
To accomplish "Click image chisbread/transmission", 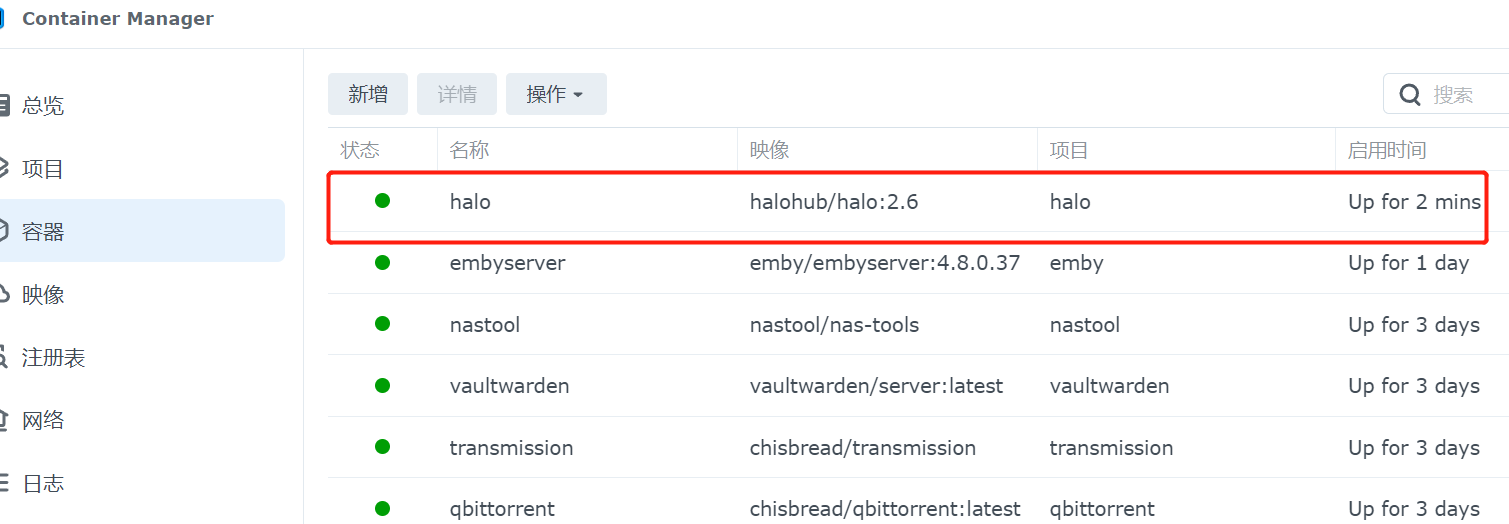I will (x=862, y=447).
